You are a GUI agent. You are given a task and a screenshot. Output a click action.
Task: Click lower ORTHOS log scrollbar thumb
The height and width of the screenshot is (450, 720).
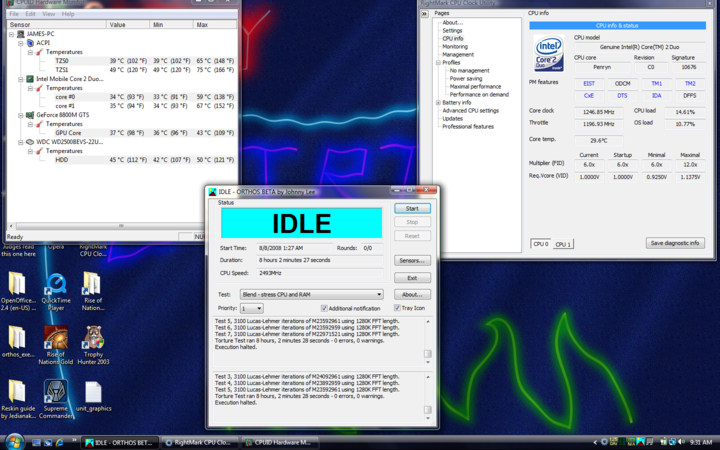pos(428,409)
